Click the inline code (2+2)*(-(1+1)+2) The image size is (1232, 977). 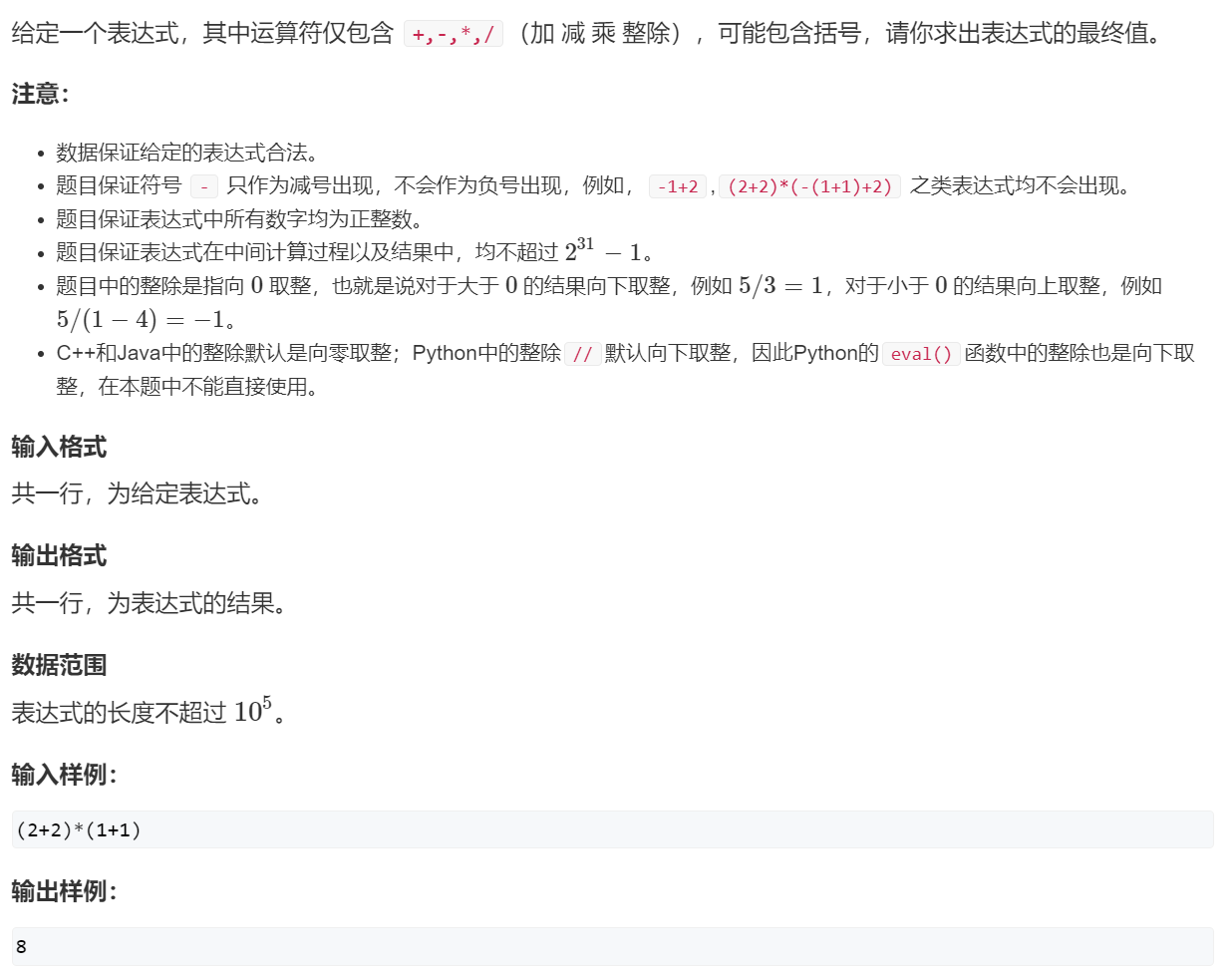(809, 186)
